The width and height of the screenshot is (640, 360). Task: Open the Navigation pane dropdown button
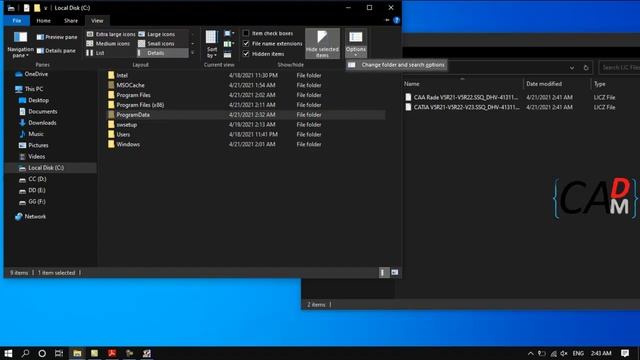click(20, 44)
